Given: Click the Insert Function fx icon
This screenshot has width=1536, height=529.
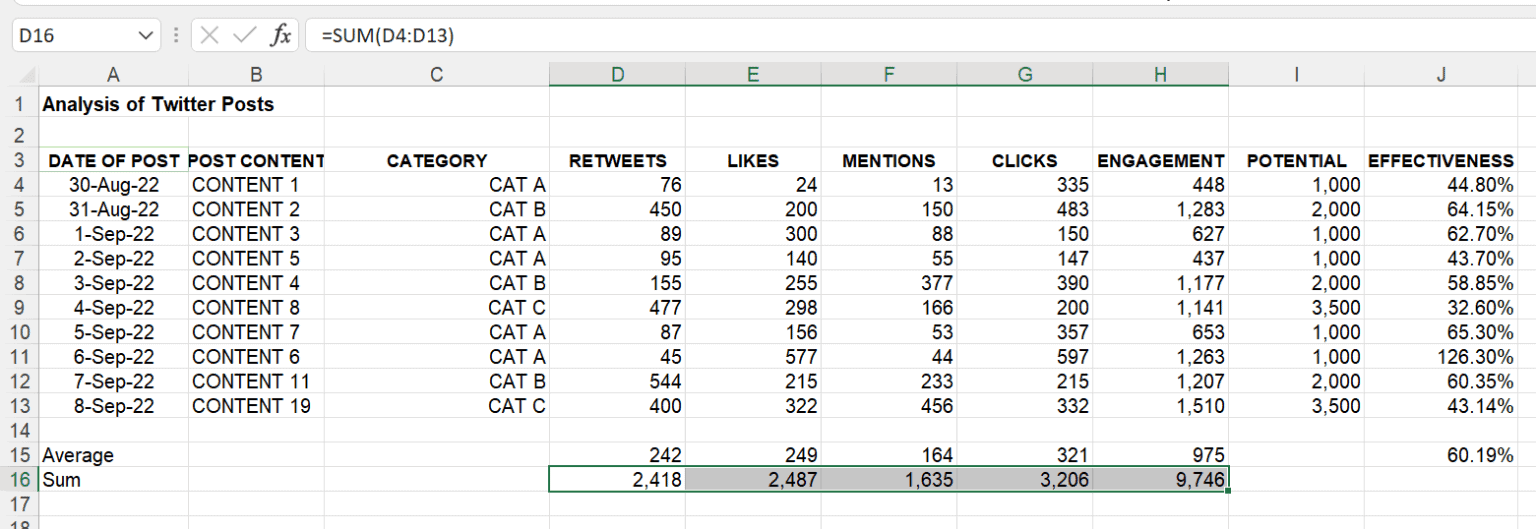Looking at the screenshot, I should coord(280,36).
